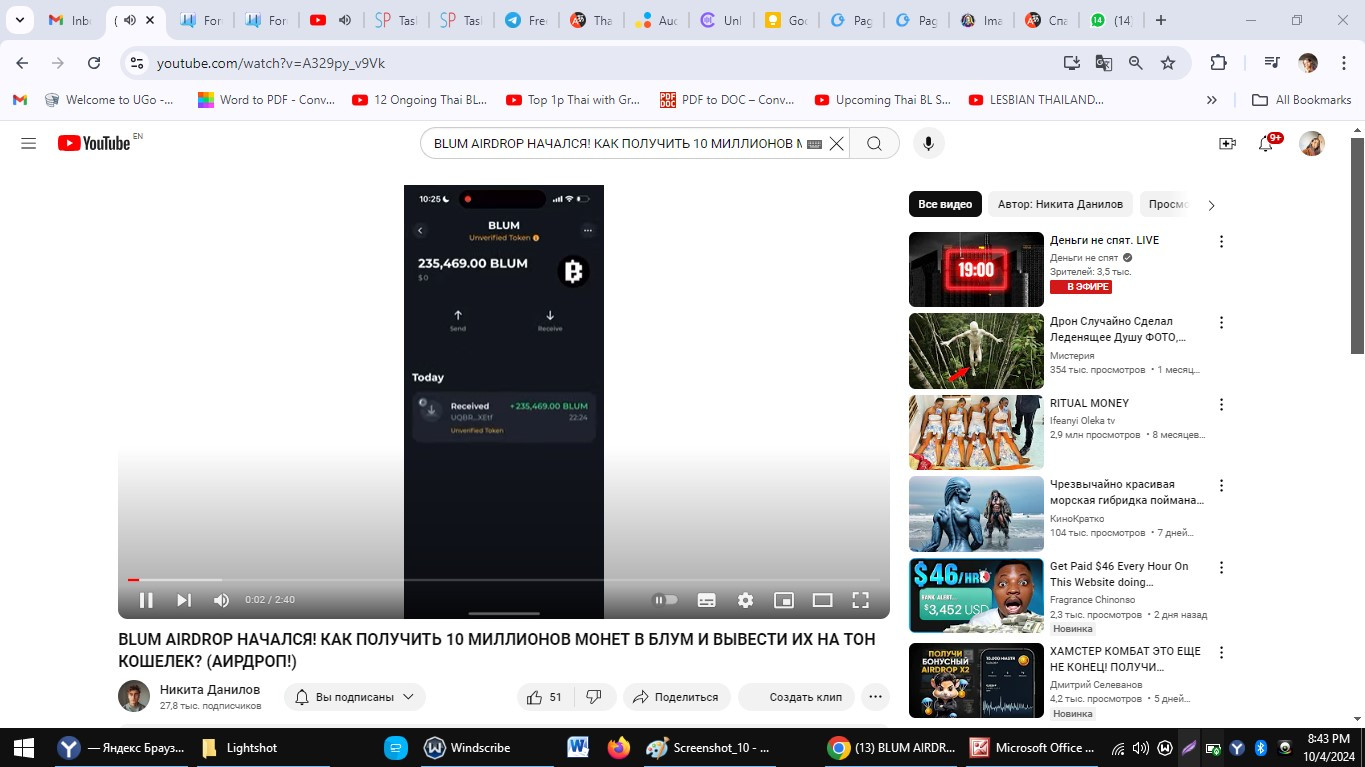Open YouTube guide hamburger menu
1365x767 pixels.
pyautogui.click(x=28, y=143)
